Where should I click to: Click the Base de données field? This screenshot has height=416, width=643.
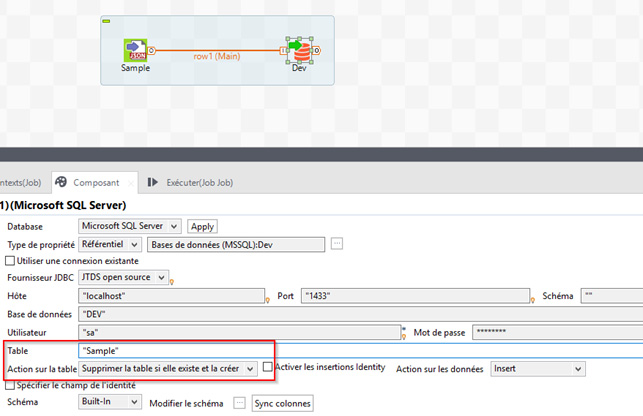tap(360, 314)
